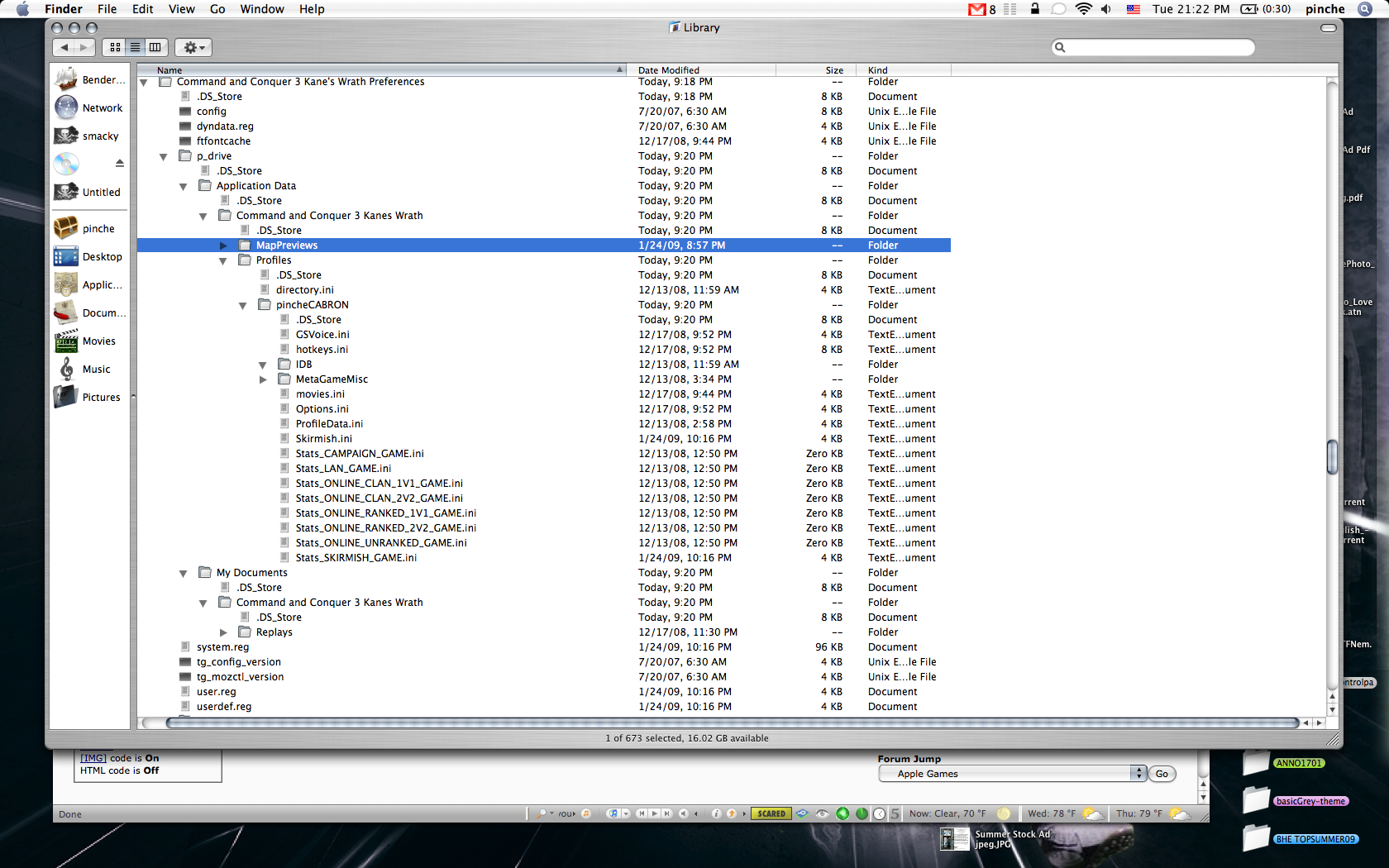Go back with the Finder back arrow
The width and height of the screenshot is (1389, 868).
(64, 47)
